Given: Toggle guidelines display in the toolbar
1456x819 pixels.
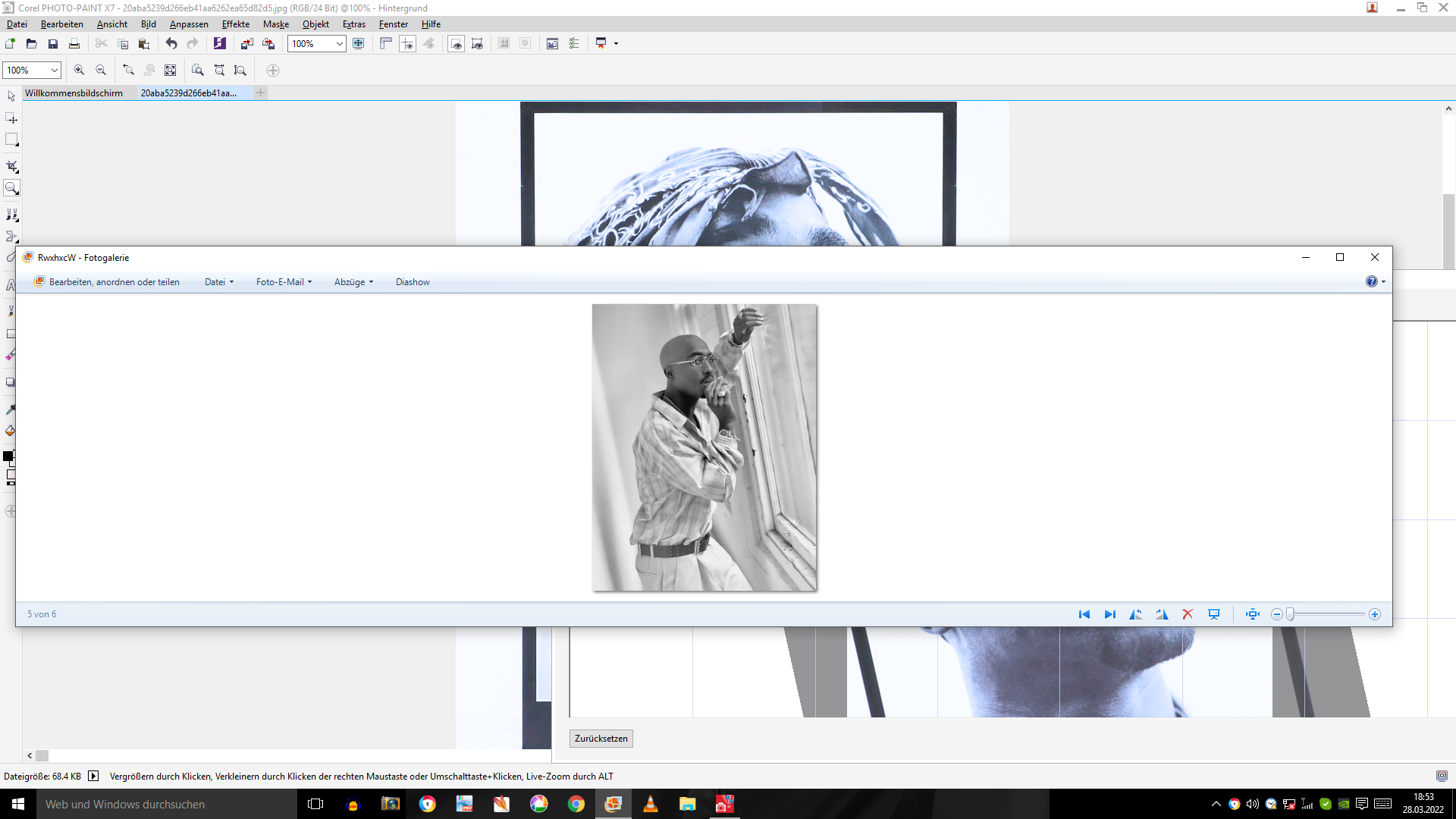Looking at the screenshot, I should pyautogui.click(x=407, y=44).
